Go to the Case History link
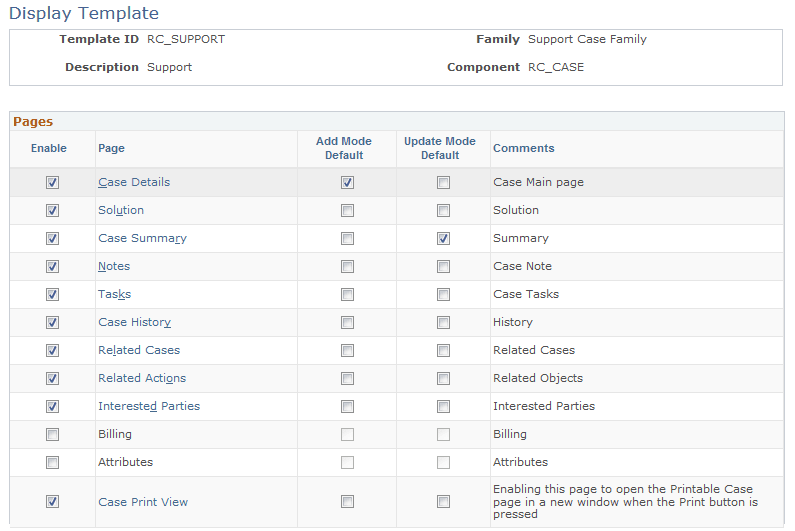This screenshot has width=795, height=531. 134,323
